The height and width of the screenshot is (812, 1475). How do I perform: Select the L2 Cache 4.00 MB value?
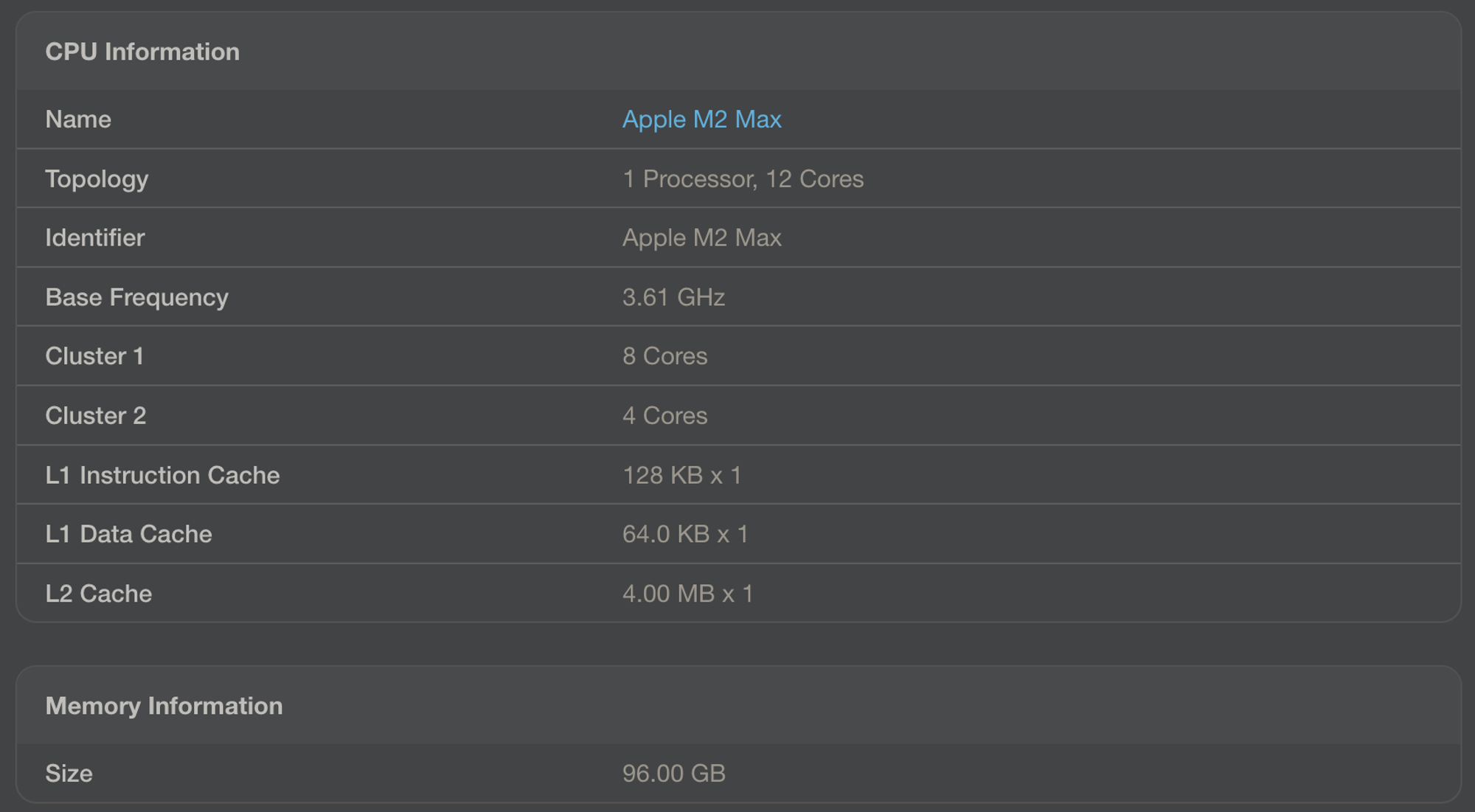[687, 594]
